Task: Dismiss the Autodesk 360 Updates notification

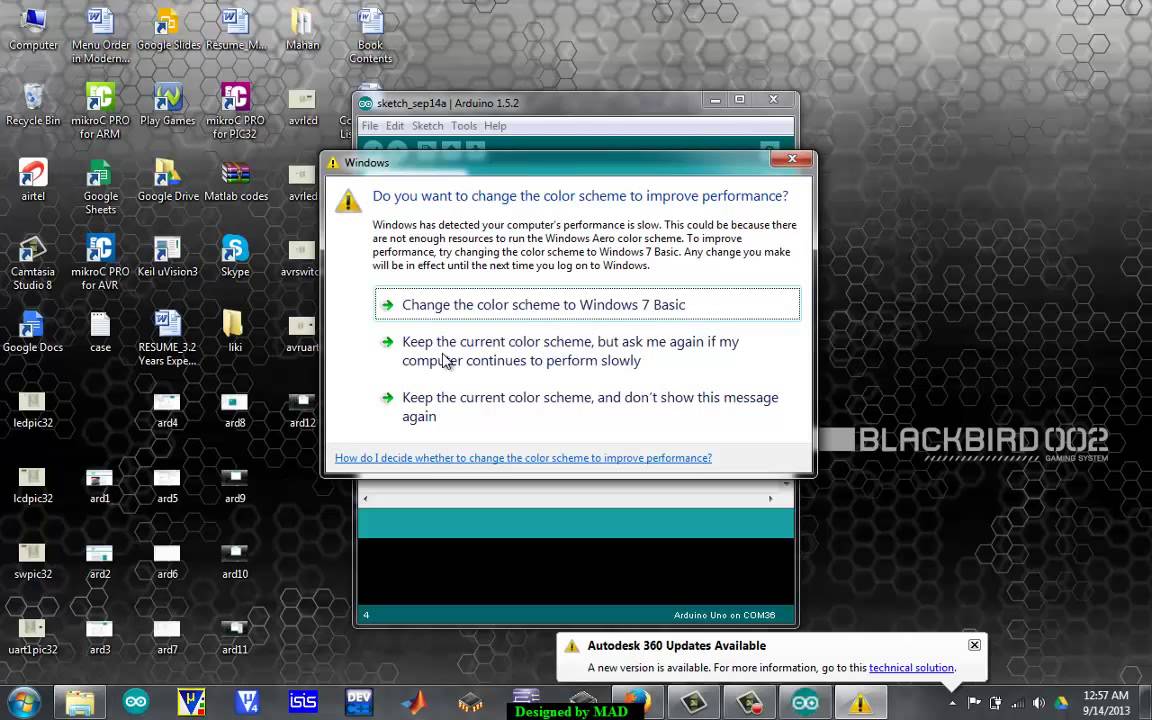Action: pyautogui.click(x=974, y=645)
